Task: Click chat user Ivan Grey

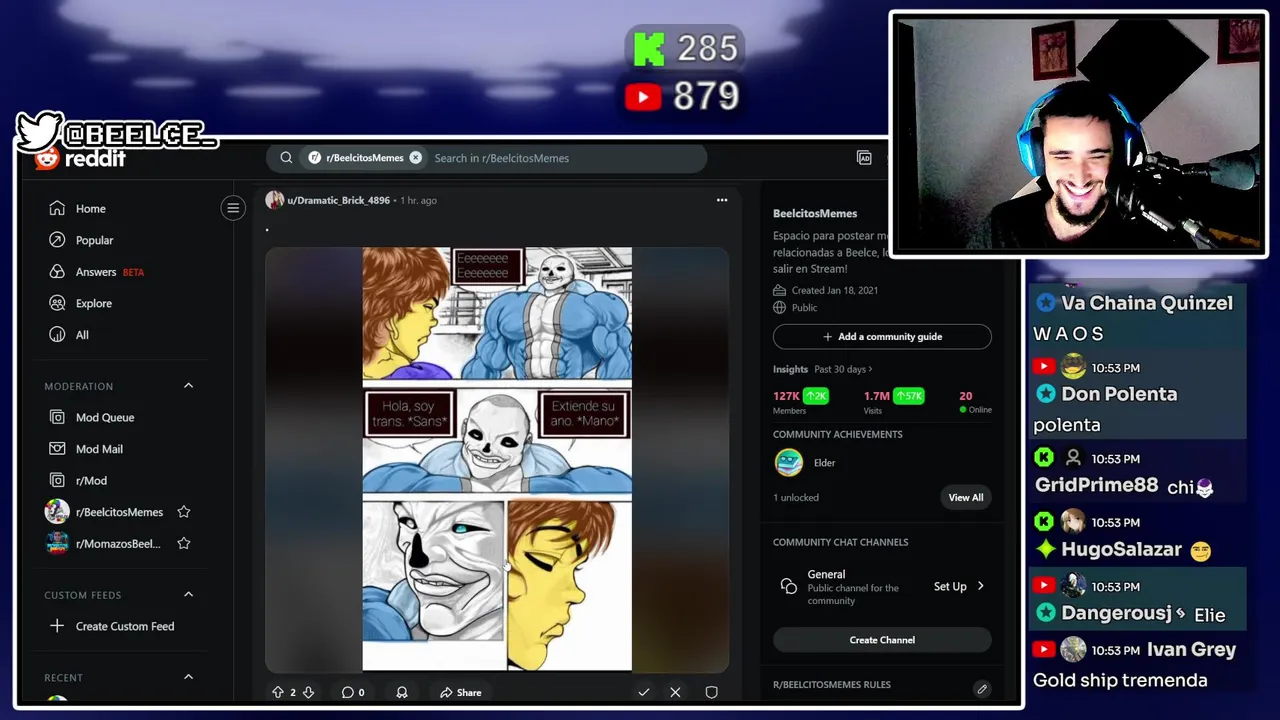Action: pos(1191,650)
